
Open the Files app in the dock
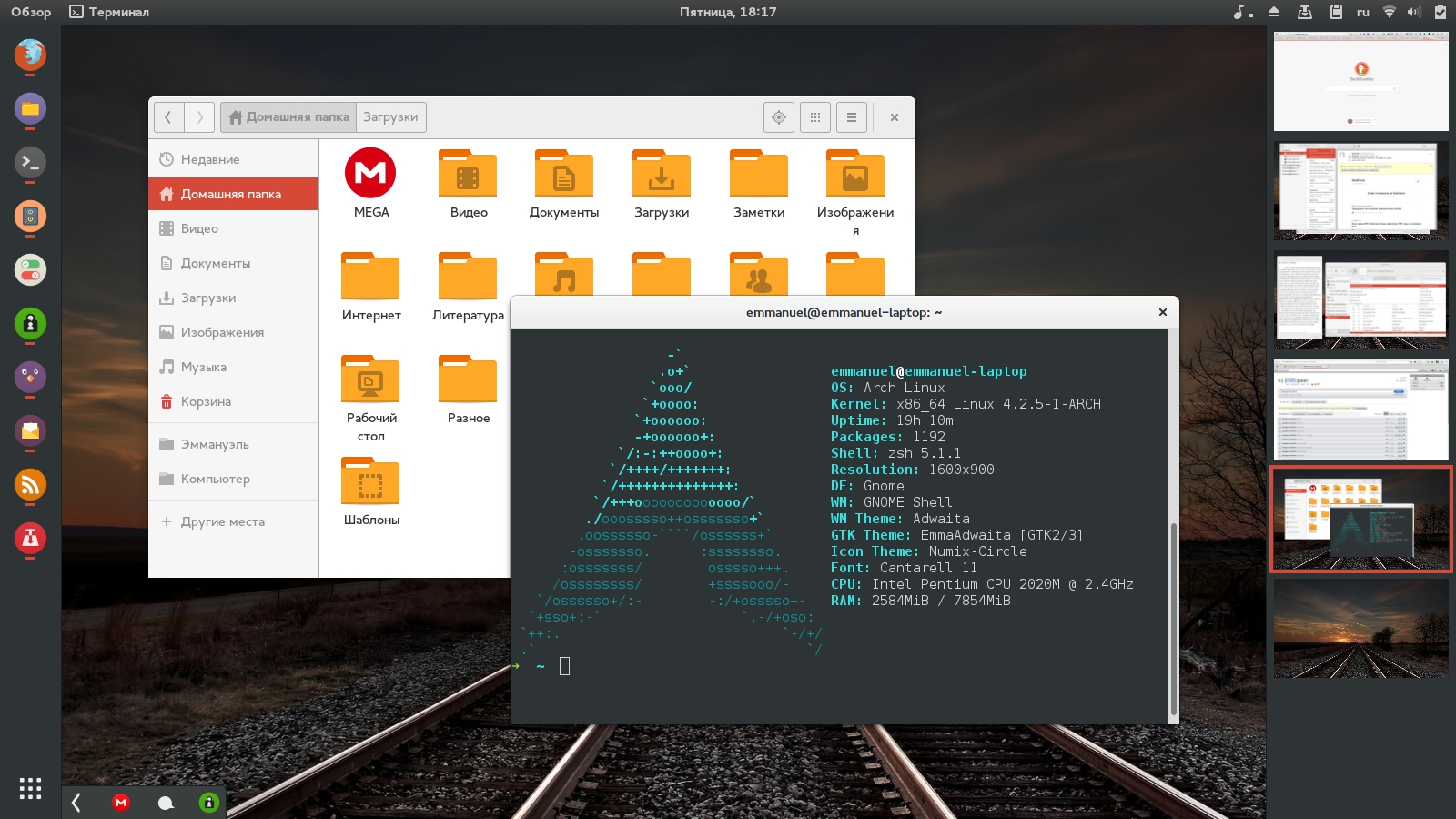[30, 108]
